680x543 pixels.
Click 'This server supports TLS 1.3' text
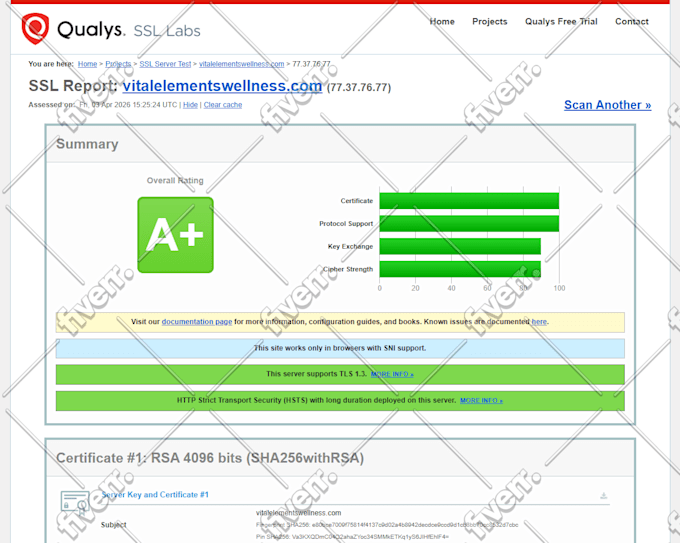coord(317,374)
